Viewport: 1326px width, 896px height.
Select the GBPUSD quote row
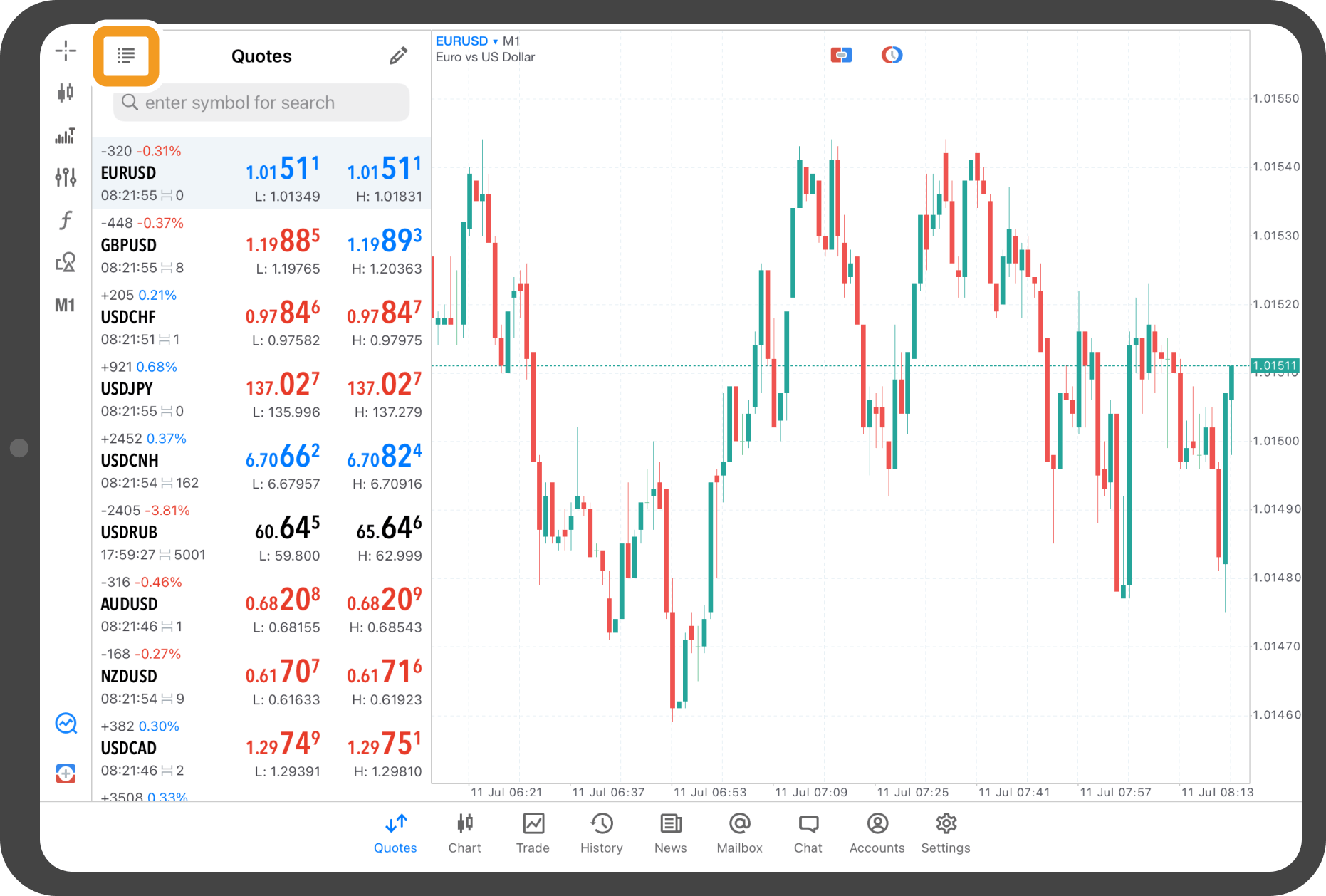pos(261,246)
